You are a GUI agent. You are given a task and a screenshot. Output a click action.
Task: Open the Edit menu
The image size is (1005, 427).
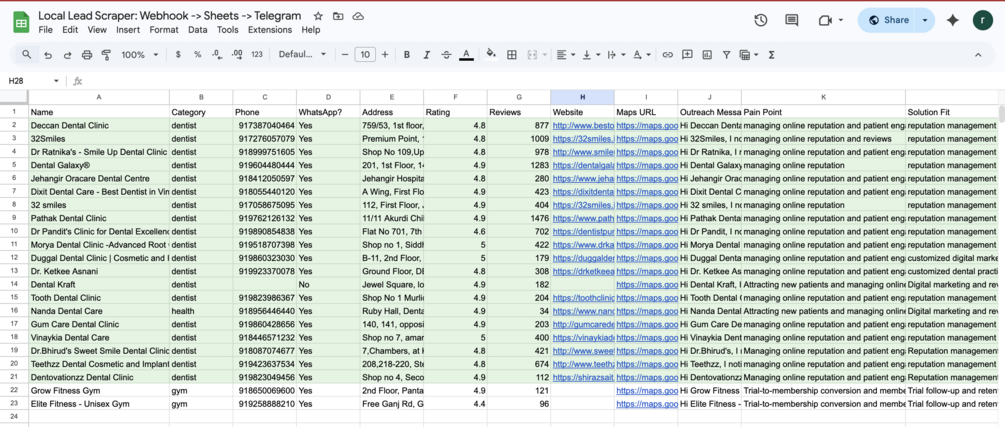[70, 29]
